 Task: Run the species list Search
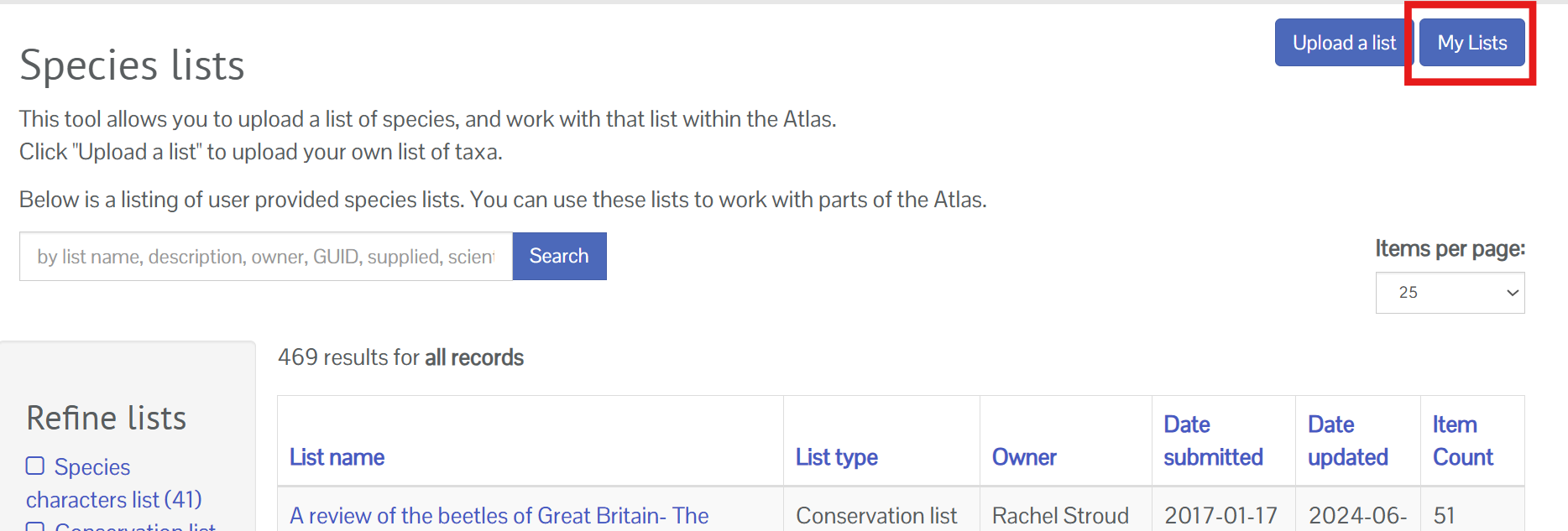click(559, 256)
